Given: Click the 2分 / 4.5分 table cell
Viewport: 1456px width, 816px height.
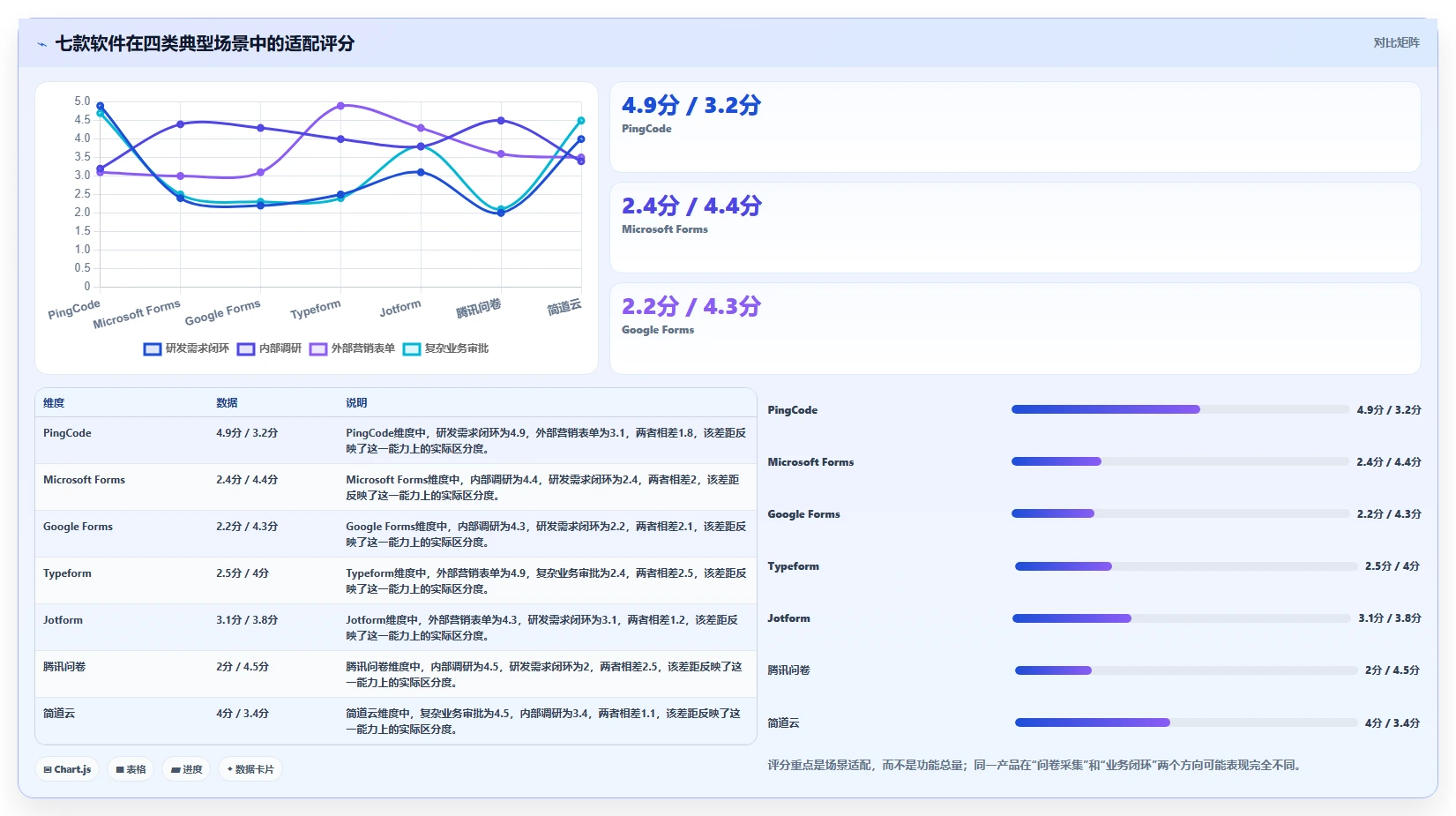Looking at the screenshot, I should pyautogui.click(x=243, y=667).
